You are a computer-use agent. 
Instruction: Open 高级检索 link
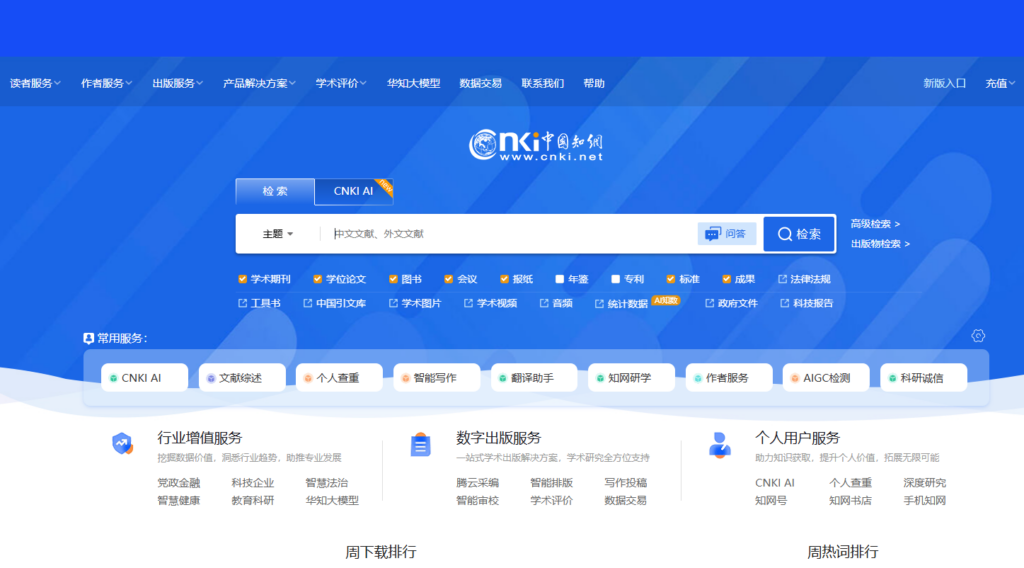tap(875, 224)
